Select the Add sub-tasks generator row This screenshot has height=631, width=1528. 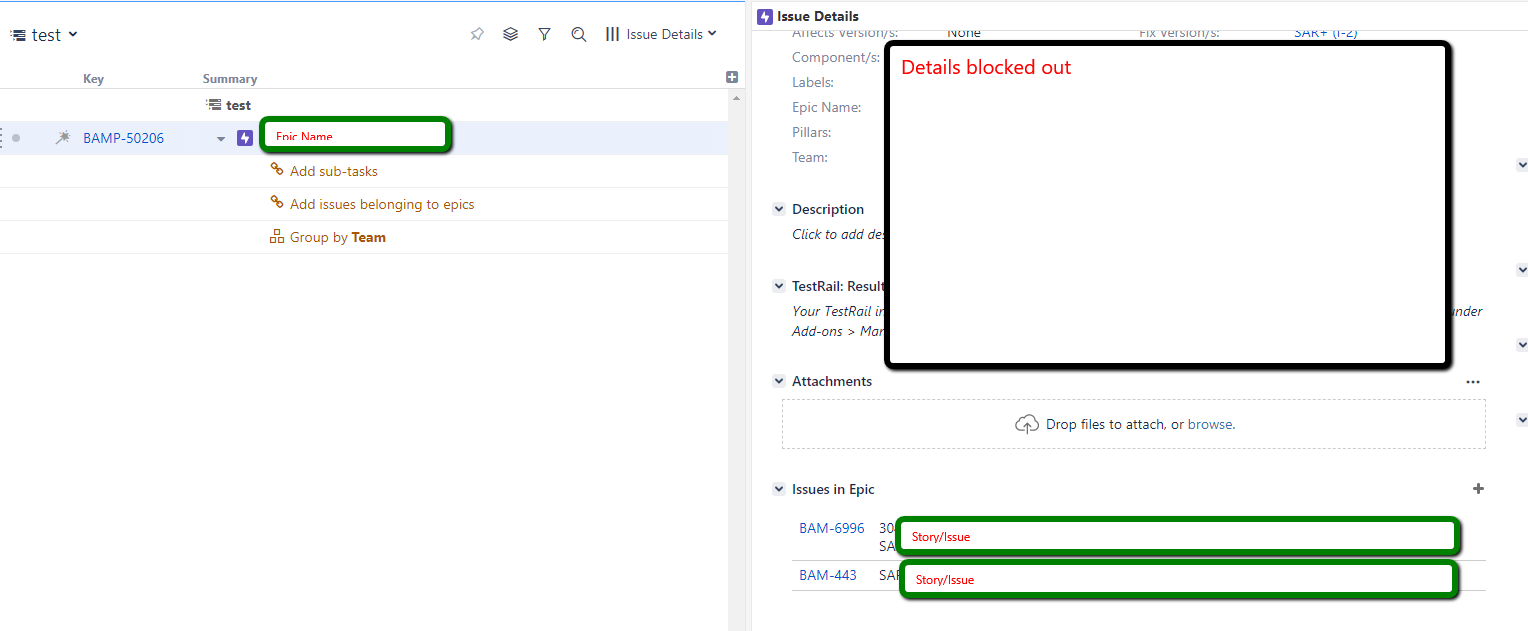[364, 171]
